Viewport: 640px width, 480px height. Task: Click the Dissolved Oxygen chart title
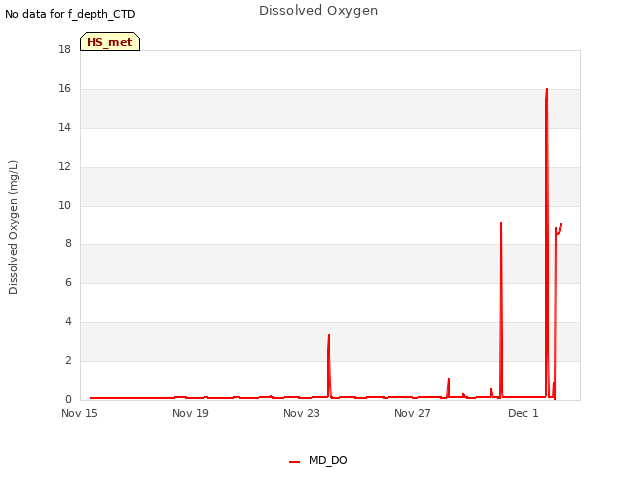click(x=318, y=11)
